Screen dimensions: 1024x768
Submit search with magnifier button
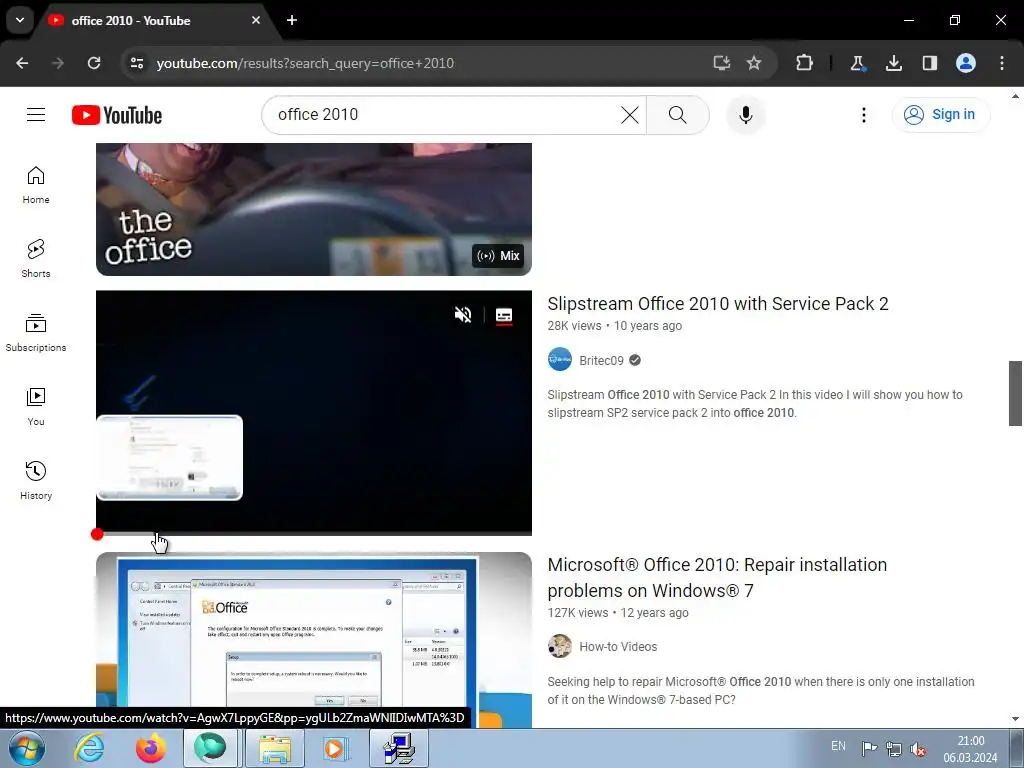pyautogui.click(x=678, y=115)
